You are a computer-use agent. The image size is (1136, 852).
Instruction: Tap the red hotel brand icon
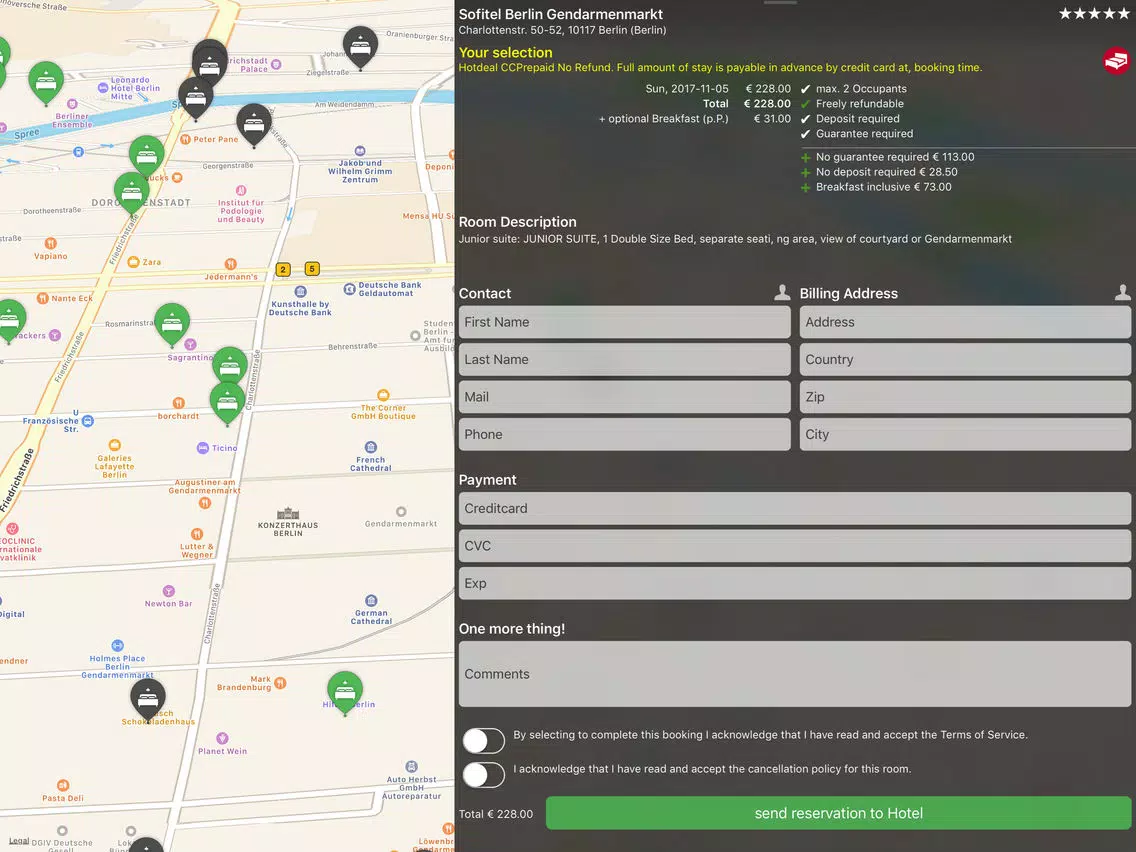tap(1116, 60)
